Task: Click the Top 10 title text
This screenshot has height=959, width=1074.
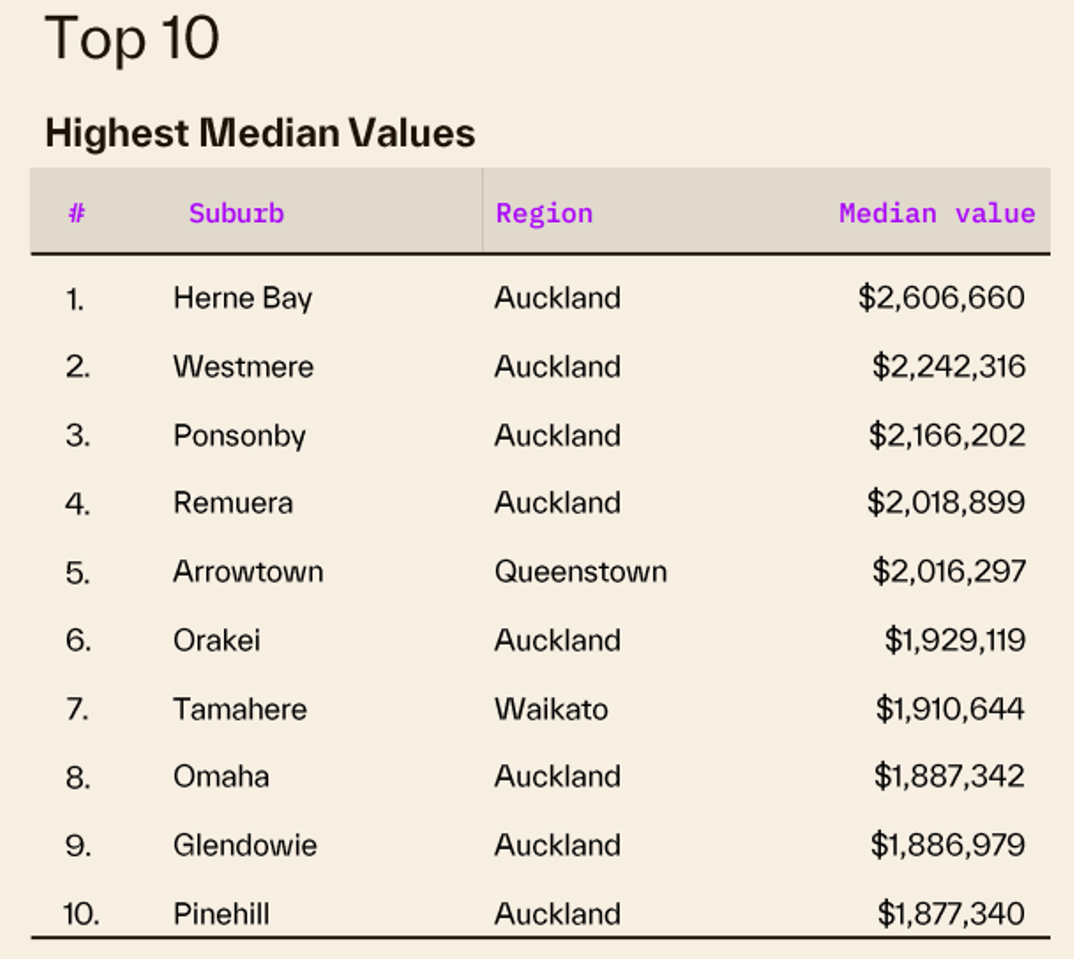Action: pos(131,39)
